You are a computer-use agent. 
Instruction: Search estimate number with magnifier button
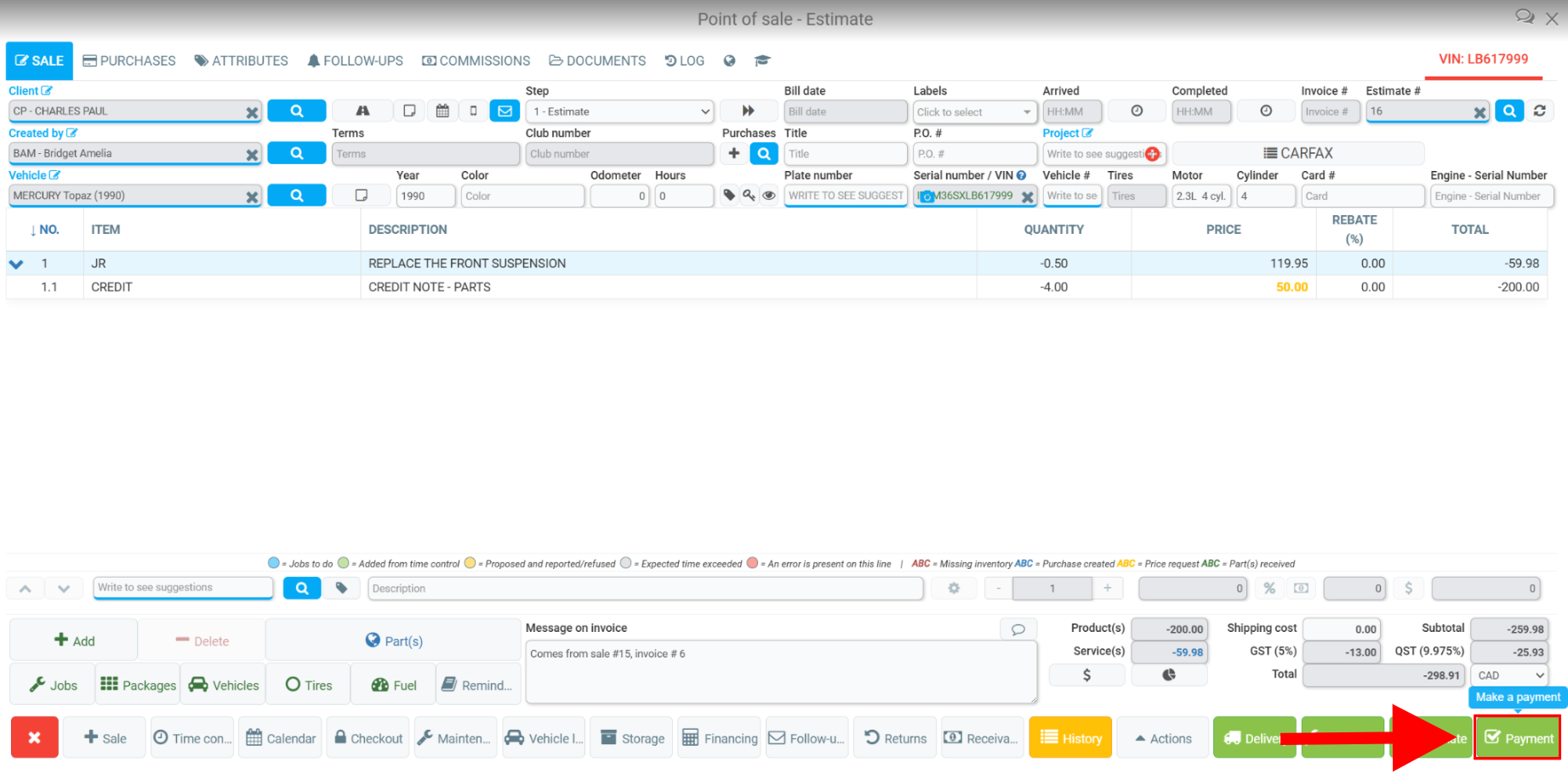[x=1509, y=111]
